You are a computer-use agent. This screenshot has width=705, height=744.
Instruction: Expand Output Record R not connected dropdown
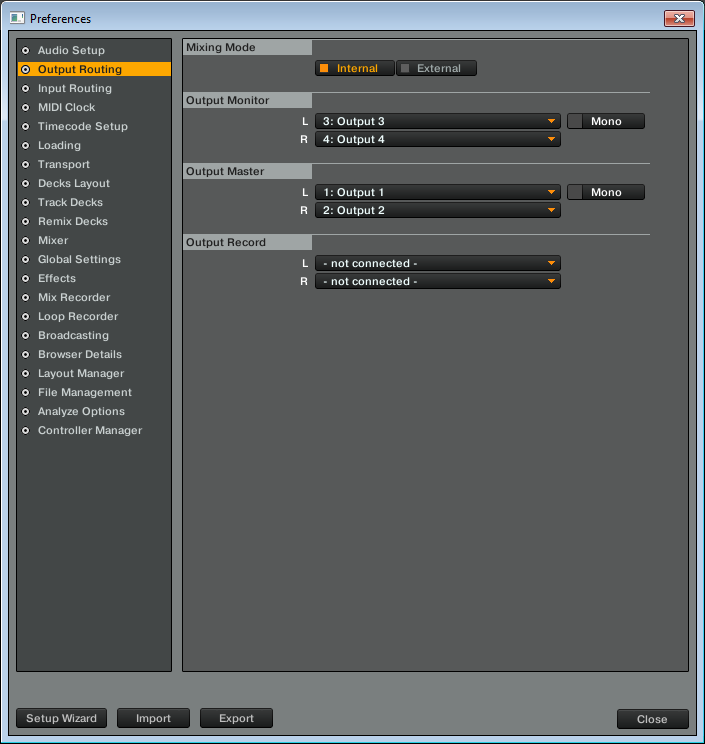[438, 281]
